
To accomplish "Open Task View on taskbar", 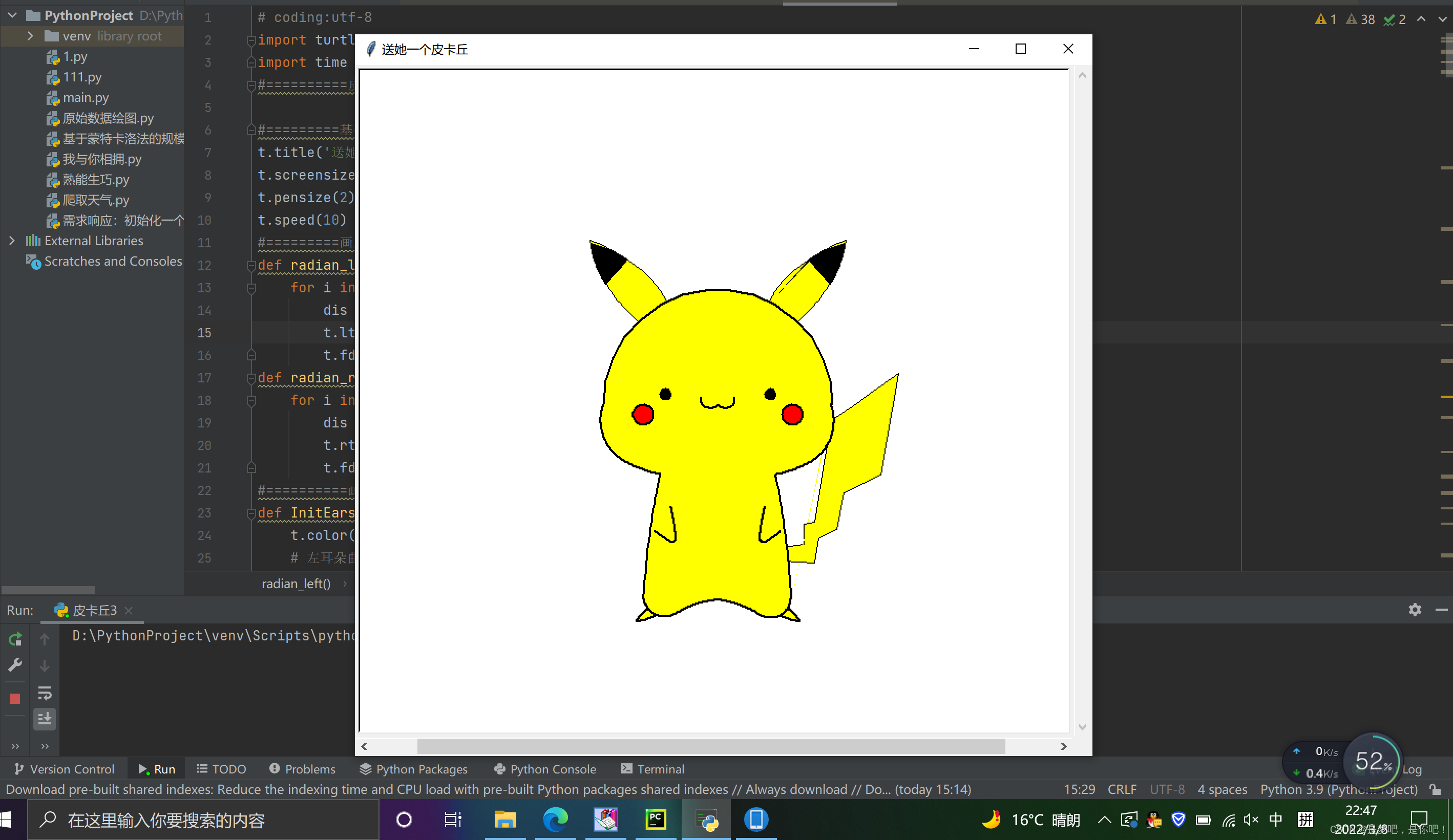I will click(453, 819).
